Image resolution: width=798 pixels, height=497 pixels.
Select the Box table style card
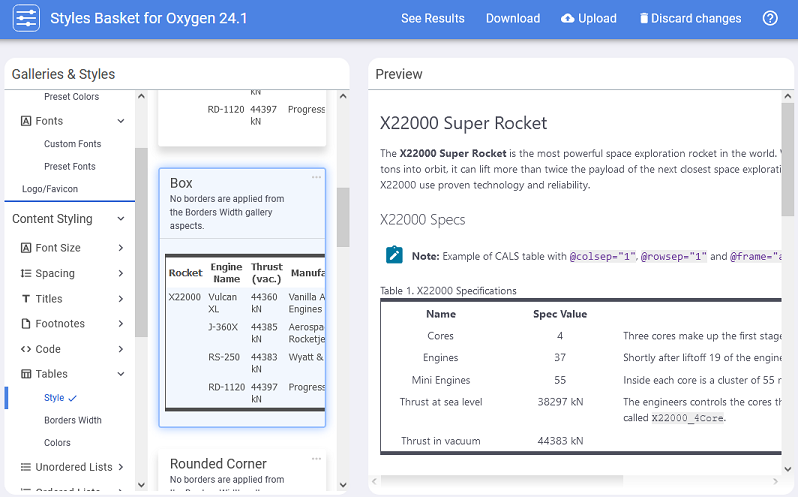pyautogui.click(x=242, y=297)
